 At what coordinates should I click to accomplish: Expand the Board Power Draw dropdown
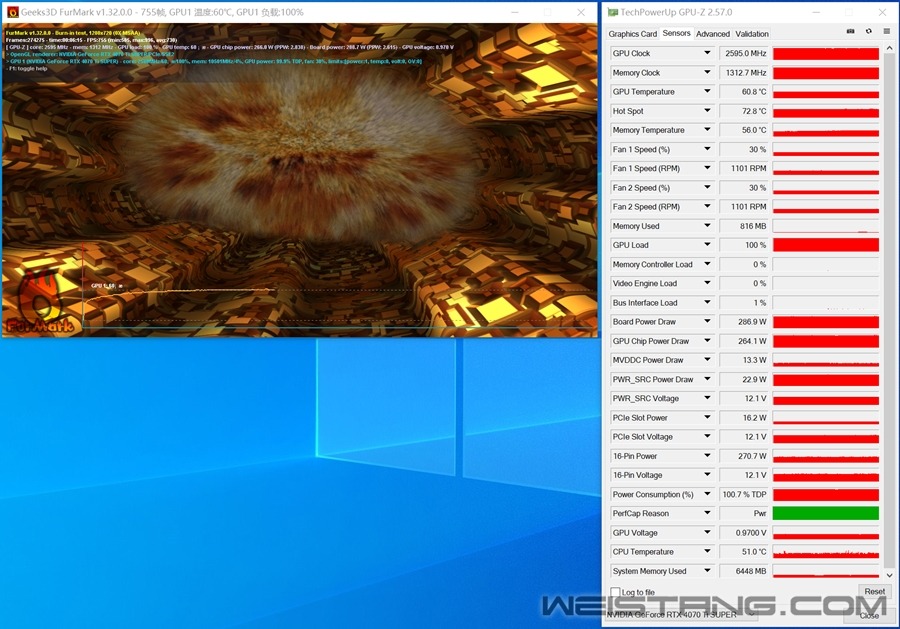tap(707, 322)
